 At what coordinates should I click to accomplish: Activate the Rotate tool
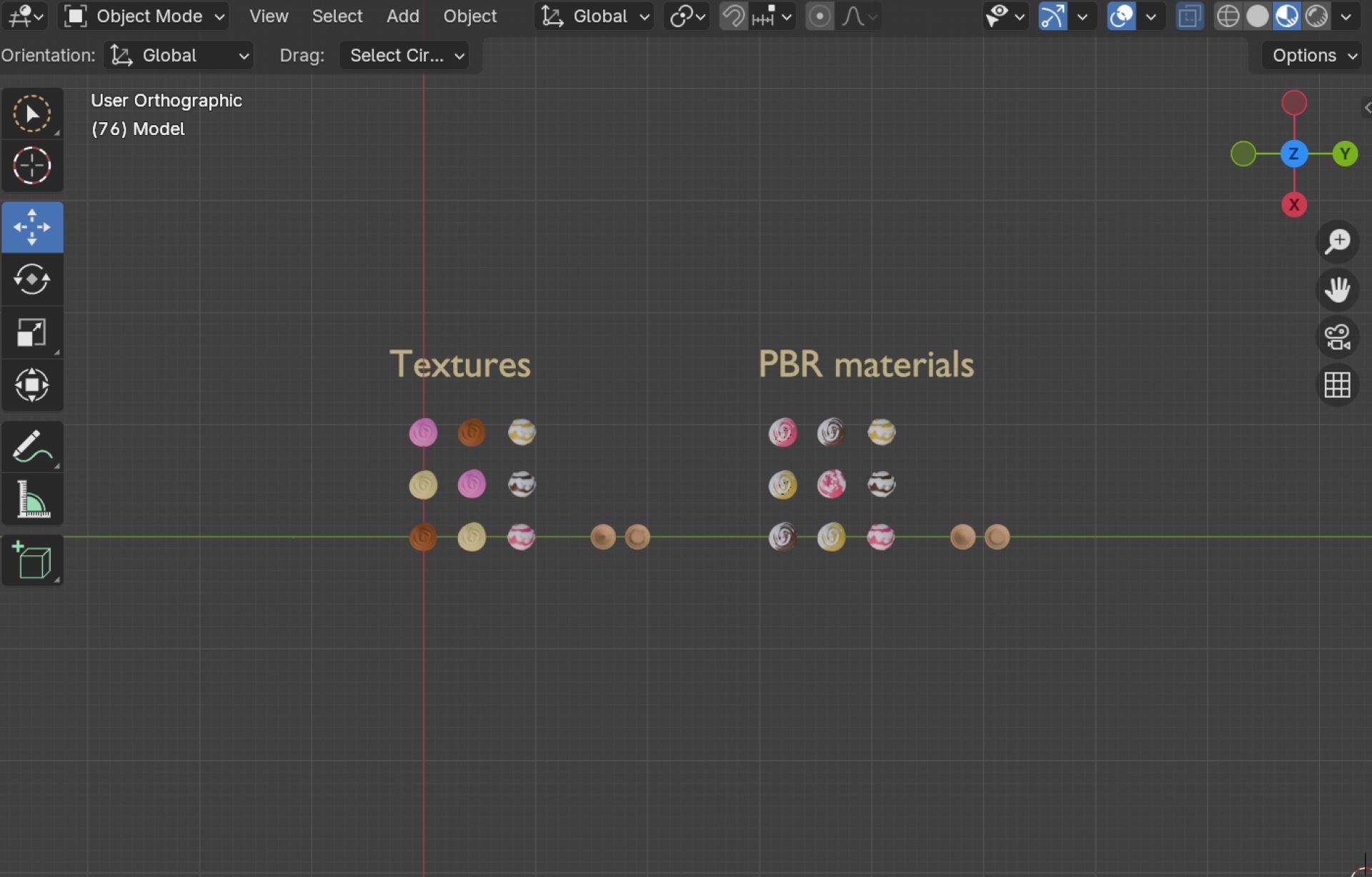[32, 279]
